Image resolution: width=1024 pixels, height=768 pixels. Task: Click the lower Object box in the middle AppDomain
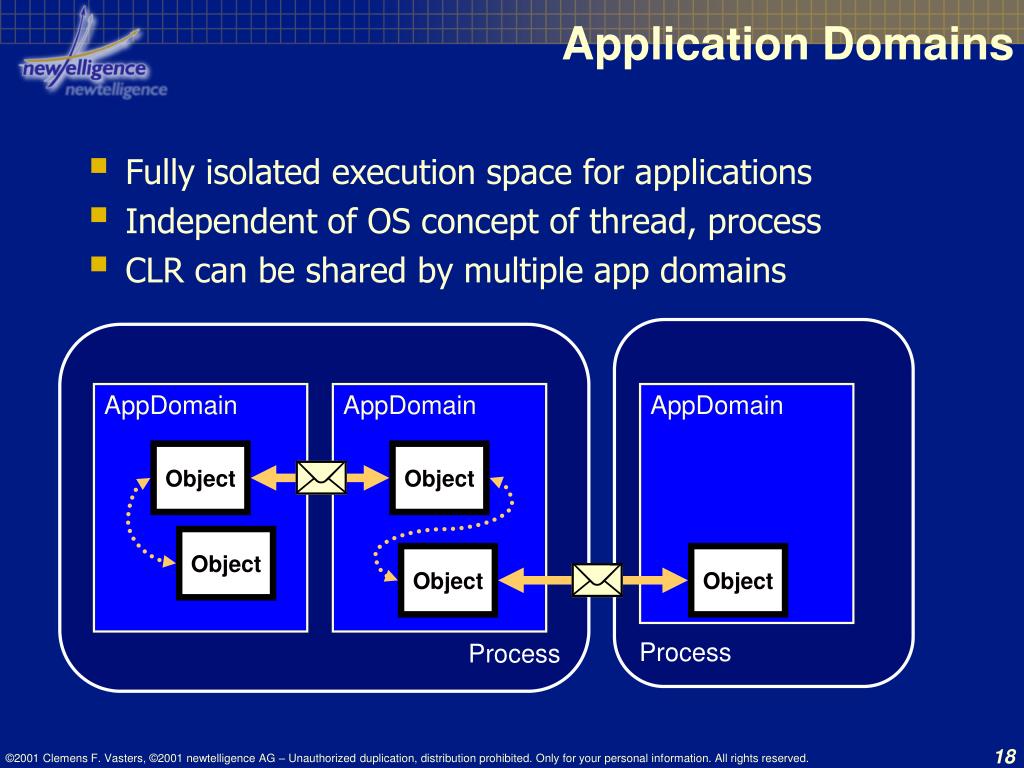pos(448,580)
